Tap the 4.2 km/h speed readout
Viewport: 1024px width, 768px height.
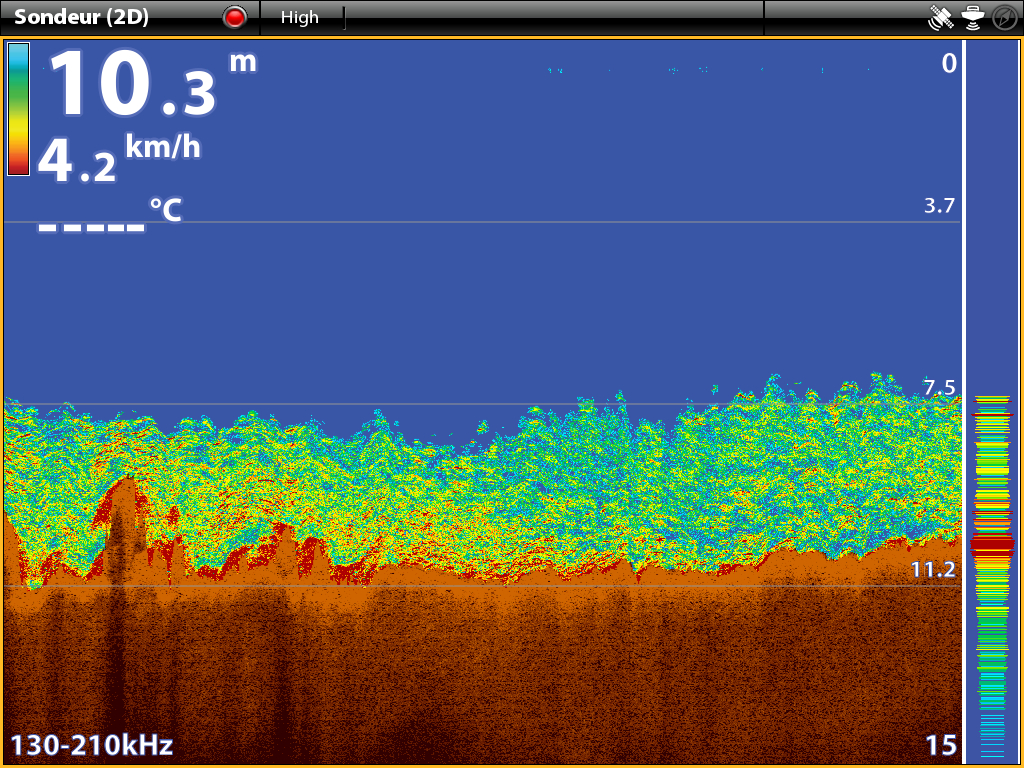coord(118,160)
